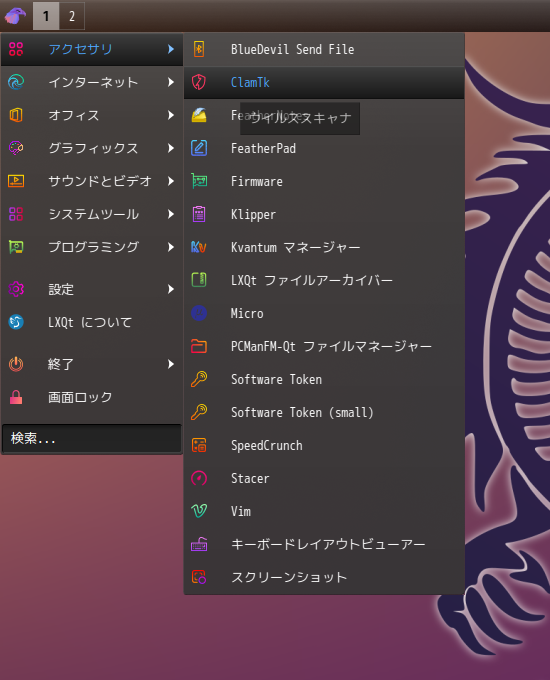Expand the プログラミング submenu arrow

171,247
